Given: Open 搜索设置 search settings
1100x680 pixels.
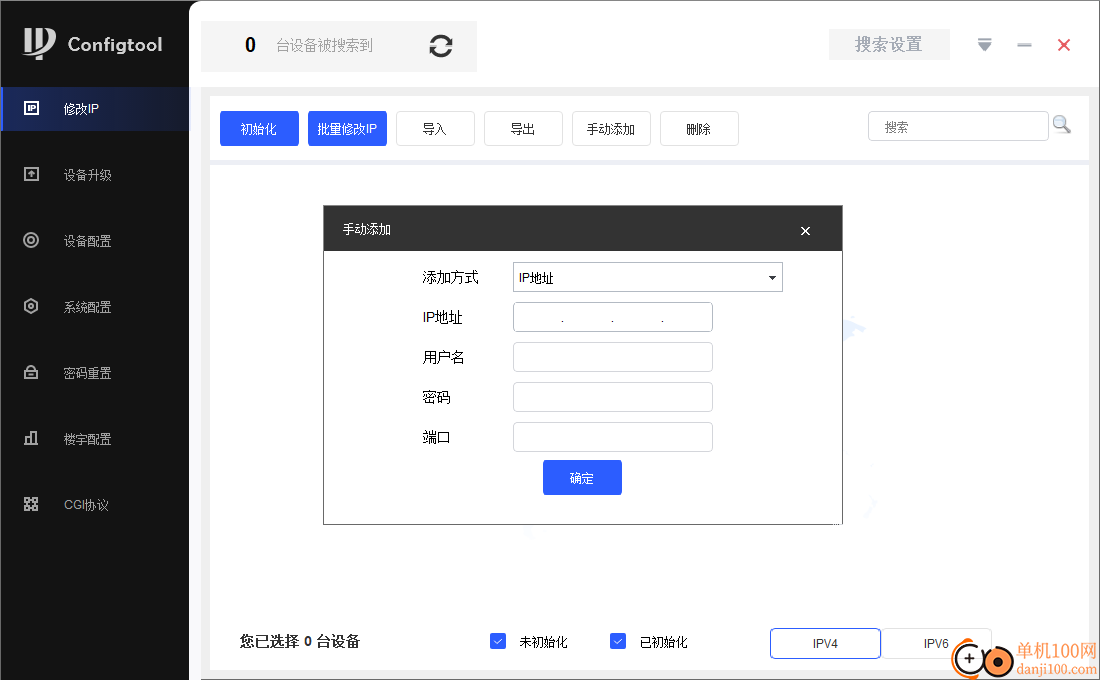Looking at the screenshot, I should click(x=889, y=44).
